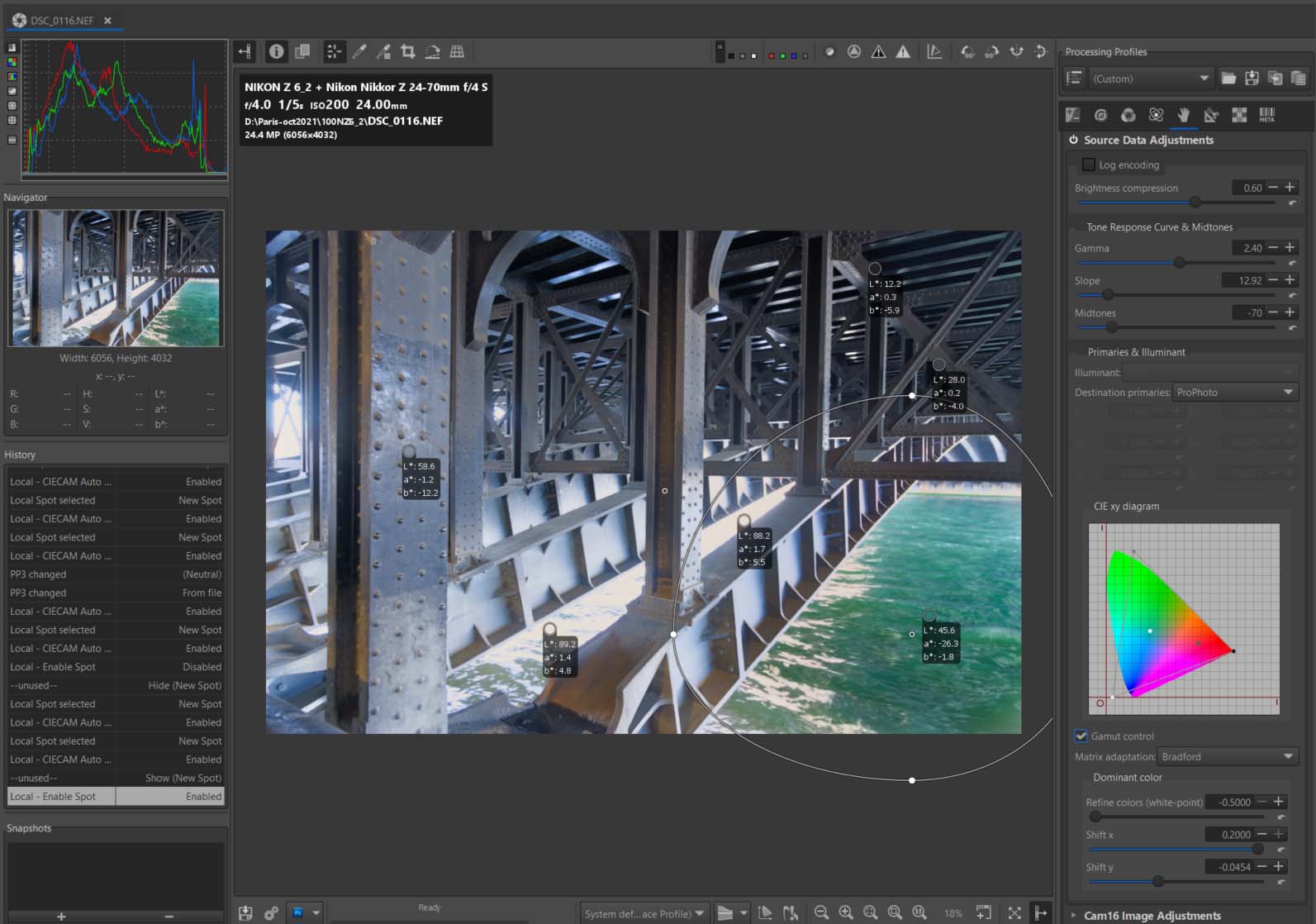Open the Processing Profiles (Custom) dropdown

[1150, 79]
